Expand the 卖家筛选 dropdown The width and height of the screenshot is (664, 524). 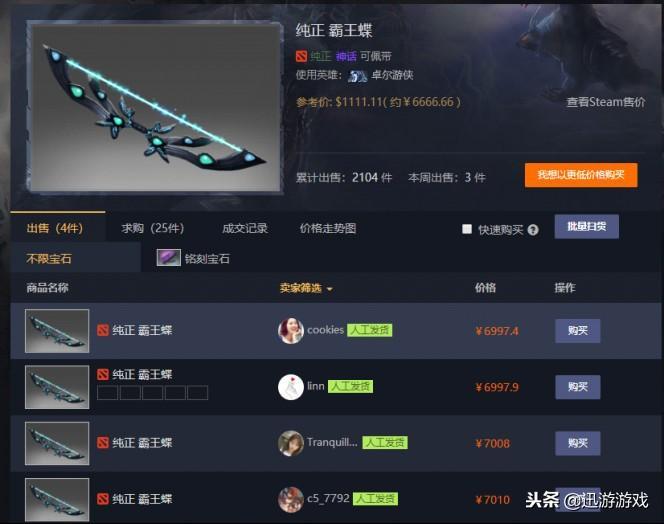[306, 288]
